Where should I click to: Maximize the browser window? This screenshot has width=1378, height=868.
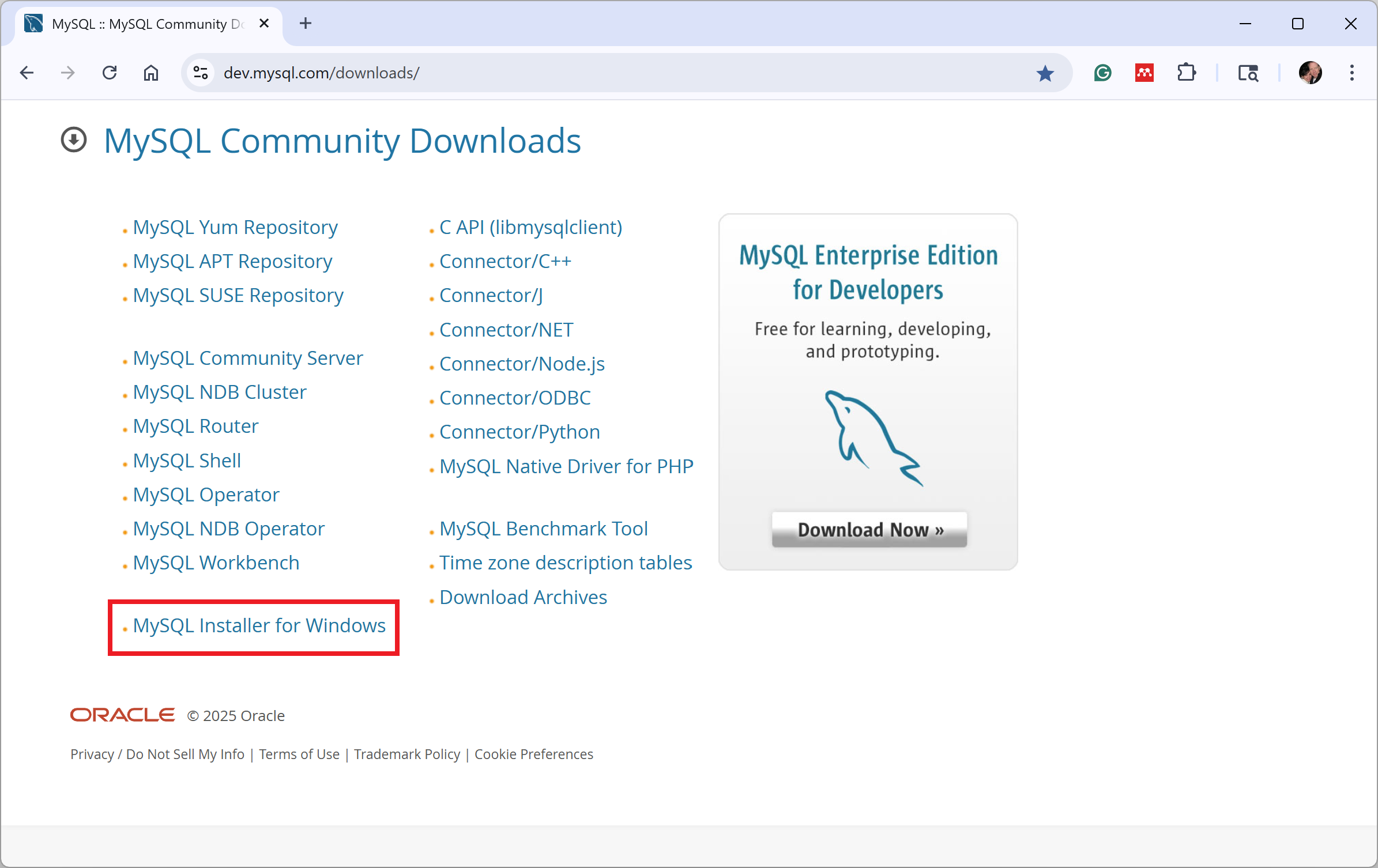click(x=1298, y=24)
